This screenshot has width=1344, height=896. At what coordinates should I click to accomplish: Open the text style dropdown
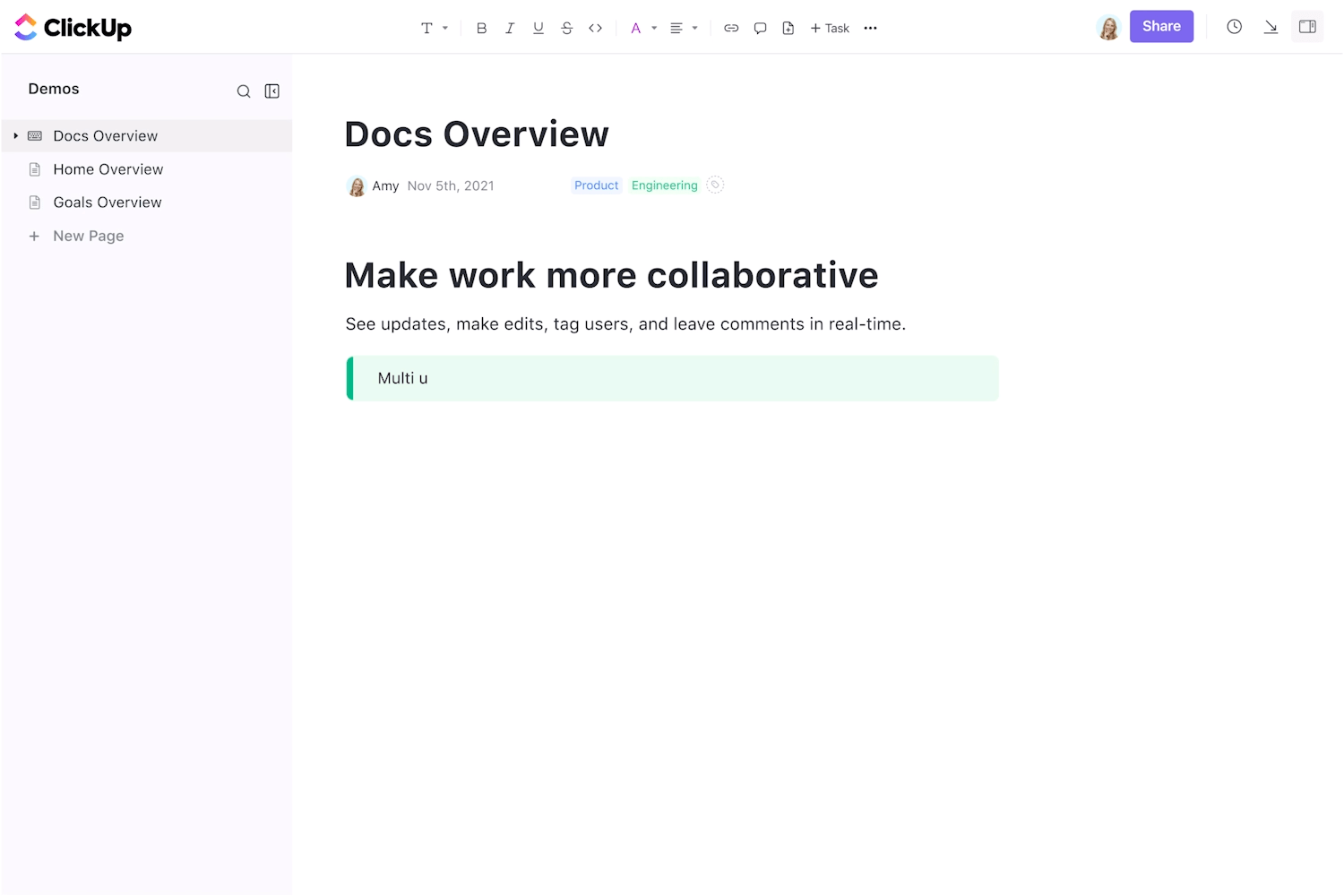coord(435,28)
